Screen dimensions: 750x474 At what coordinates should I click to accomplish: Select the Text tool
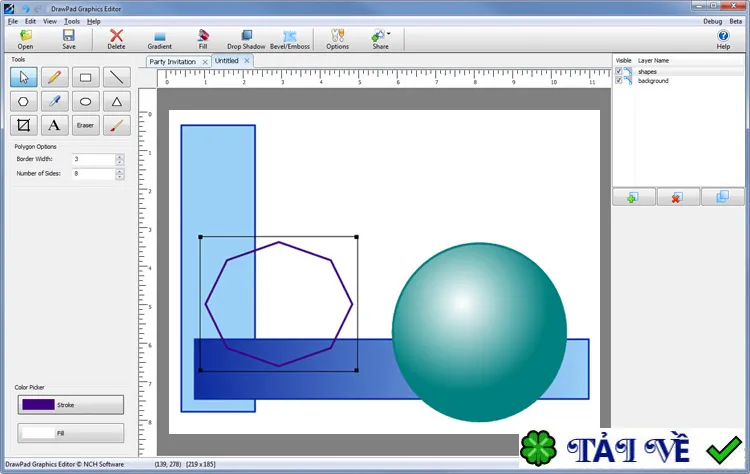pyautogui.click(x=55, y=125)
